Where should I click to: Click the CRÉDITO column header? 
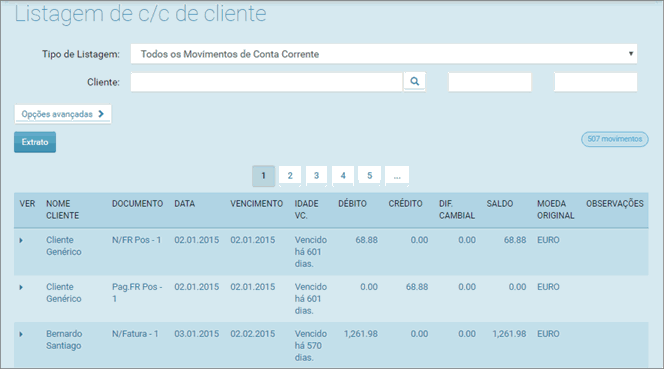pos(405,204)
